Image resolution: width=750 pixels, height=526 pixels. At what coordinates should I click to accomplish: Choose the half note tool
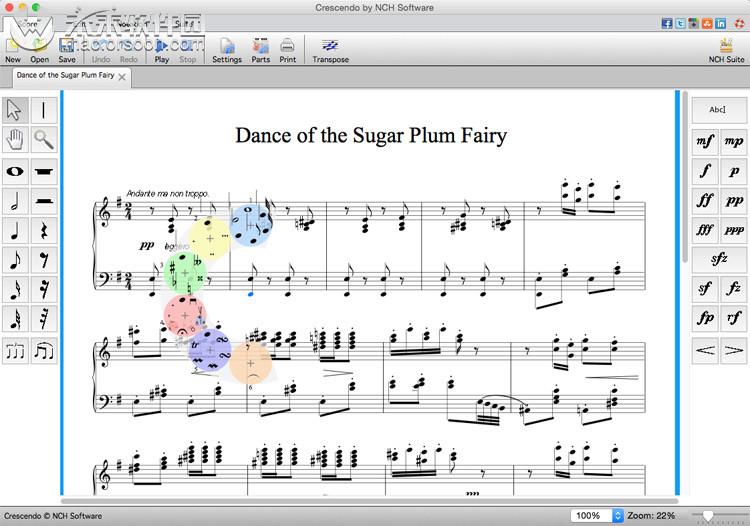(x=15, y=201)
